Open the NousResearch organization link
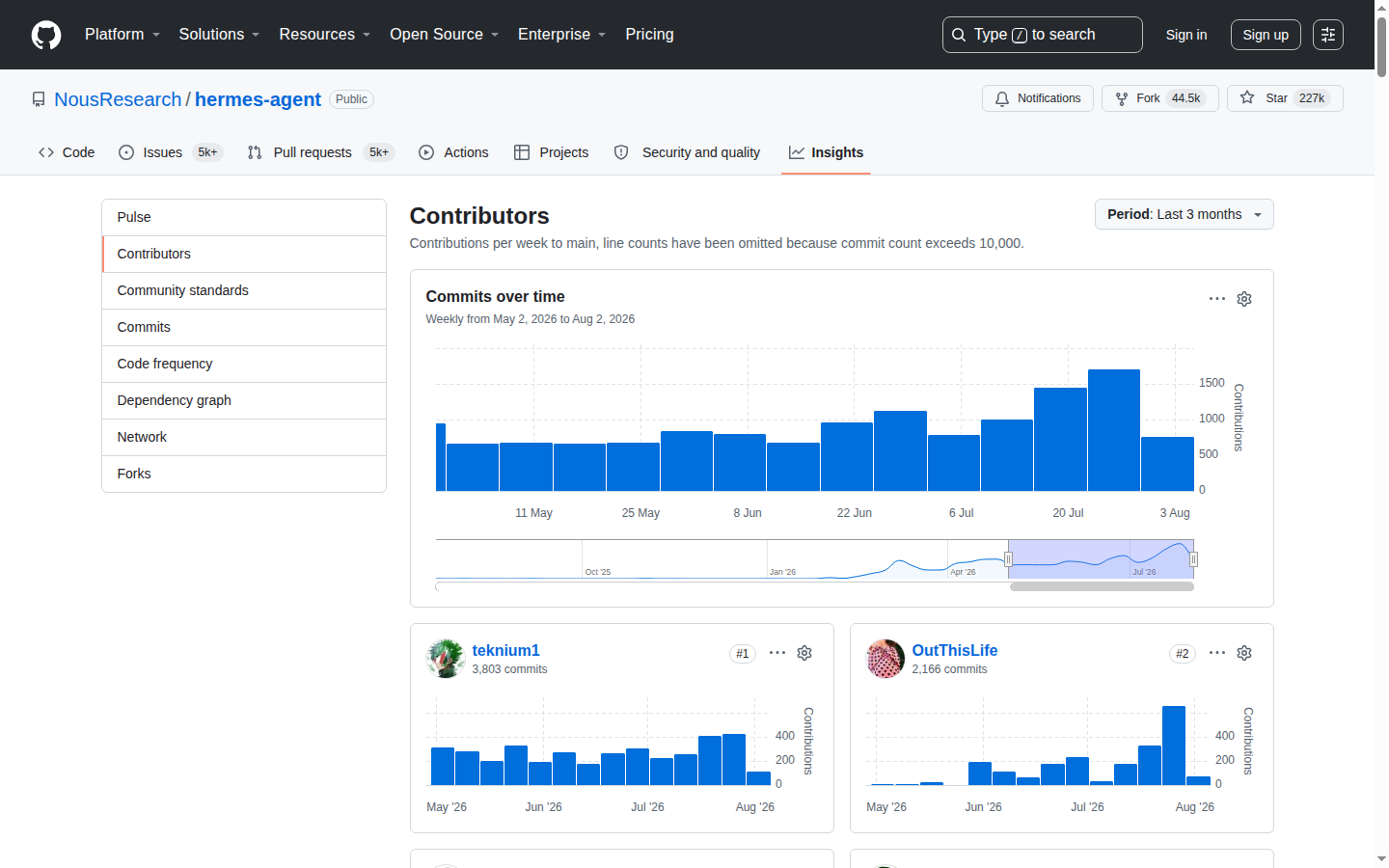The height and width of the screenshot is (868, 1389). tap(118, 99)
